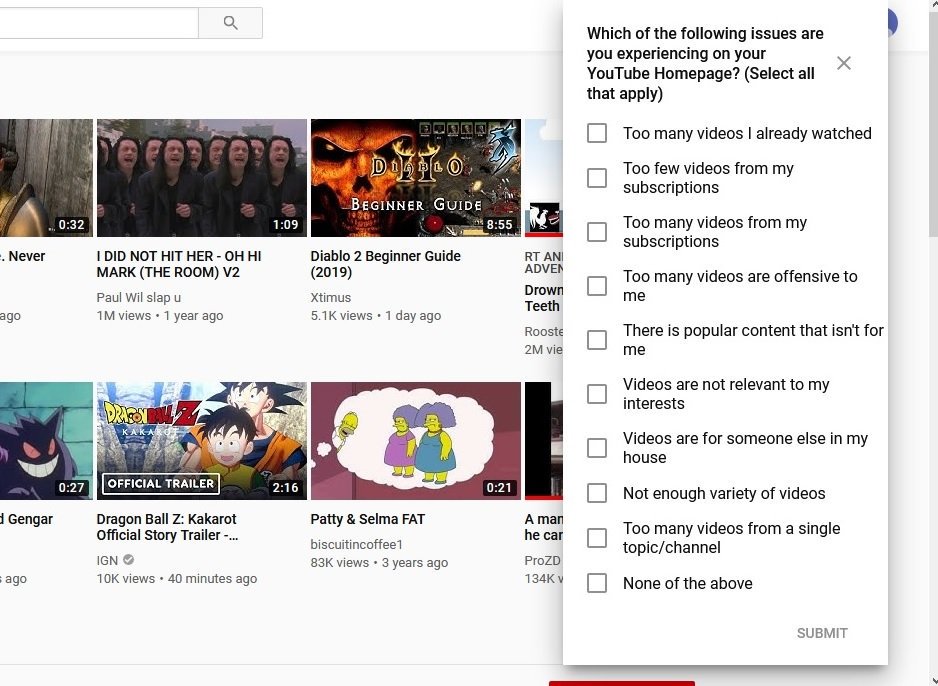The image size is (938, 686).
Task: Click the '2:16' duration badge
Action: pyautogui.click(x=285, y=487)
